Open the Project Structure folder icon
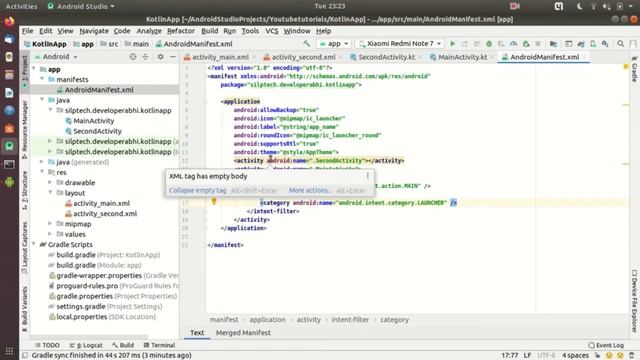 553,44
